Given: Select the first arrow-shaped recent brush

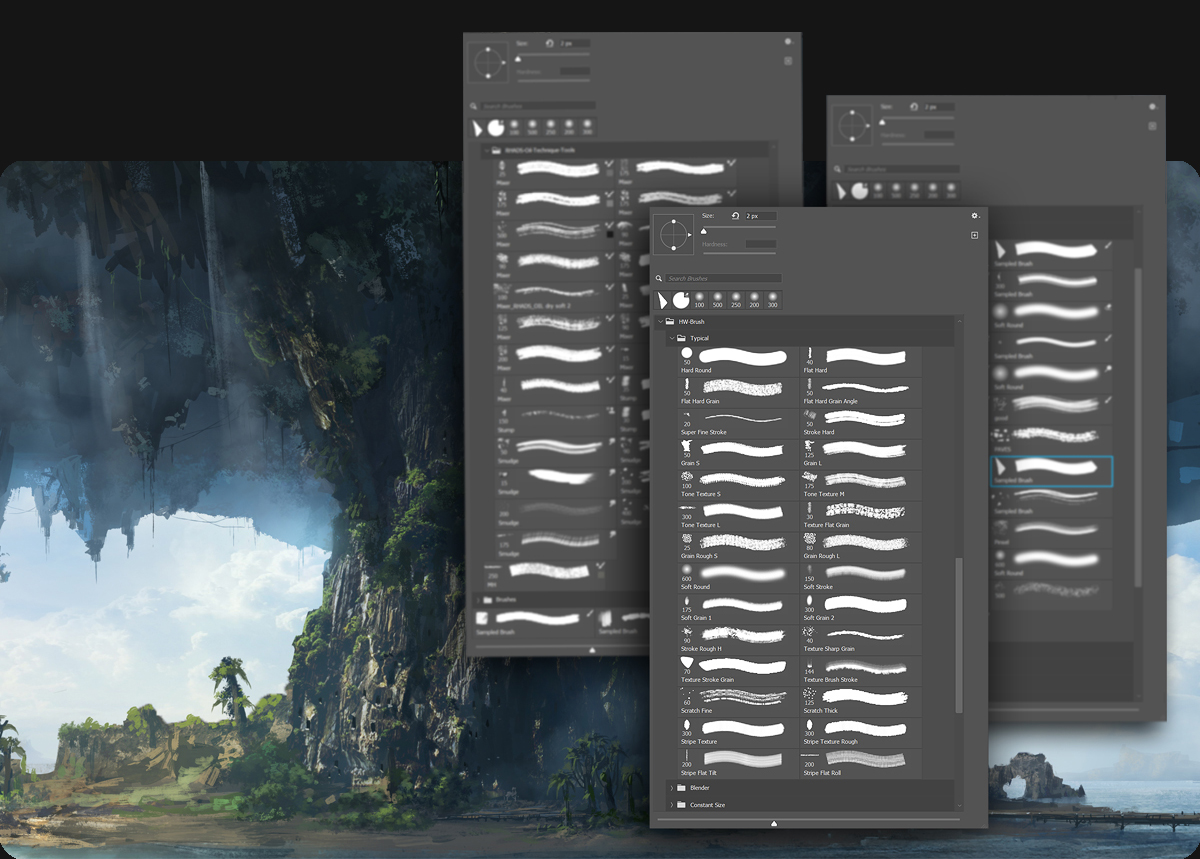Looking at the screenshot, I should click(662, 300).
